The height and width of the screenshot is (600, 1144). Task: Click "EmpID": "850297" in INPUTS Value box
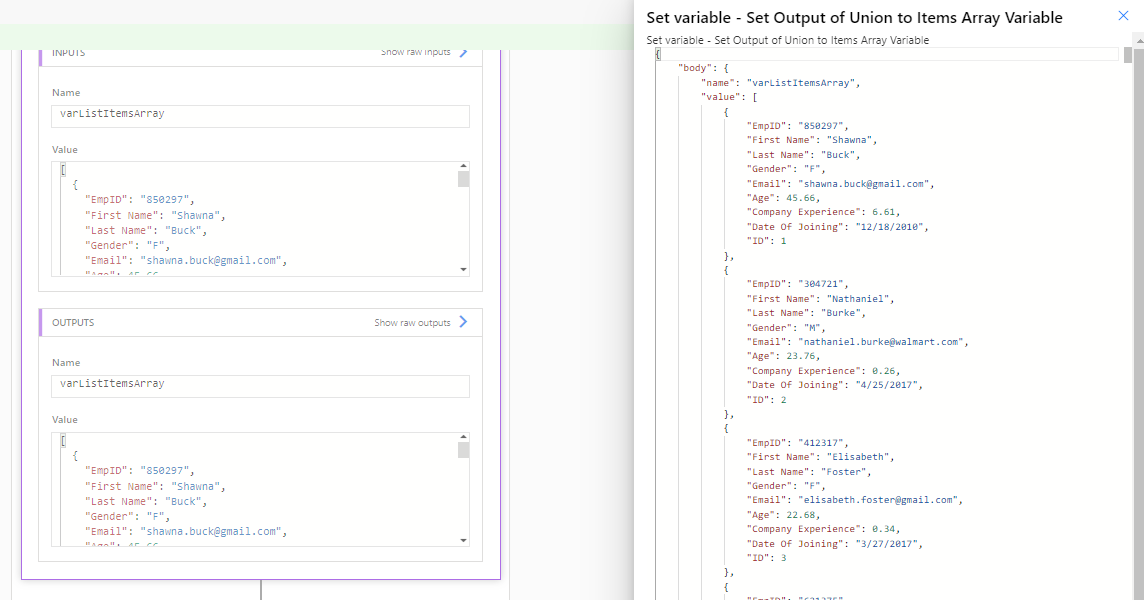[139, 199]
